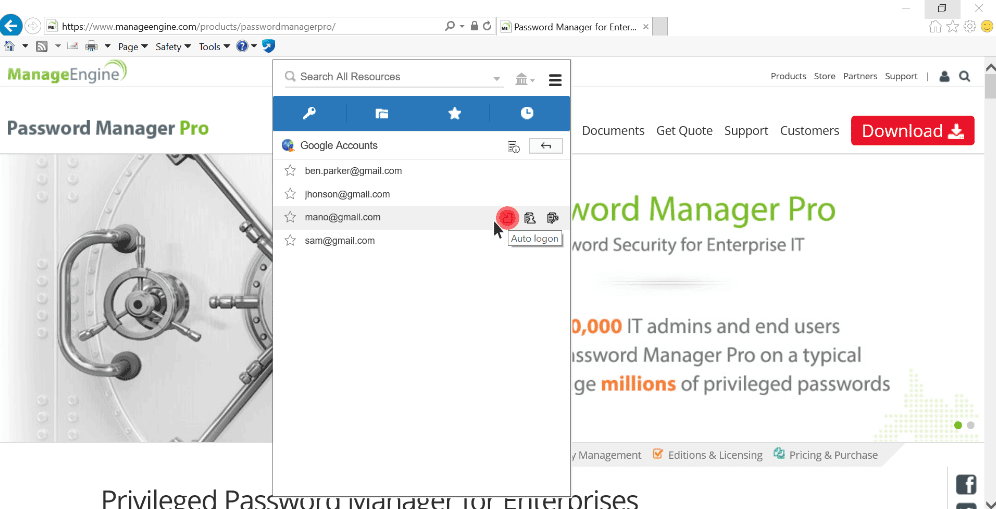Screen dimensions: 996x509
Task: Open the top Support link beside Partners
Action: [x=901, y=76]
